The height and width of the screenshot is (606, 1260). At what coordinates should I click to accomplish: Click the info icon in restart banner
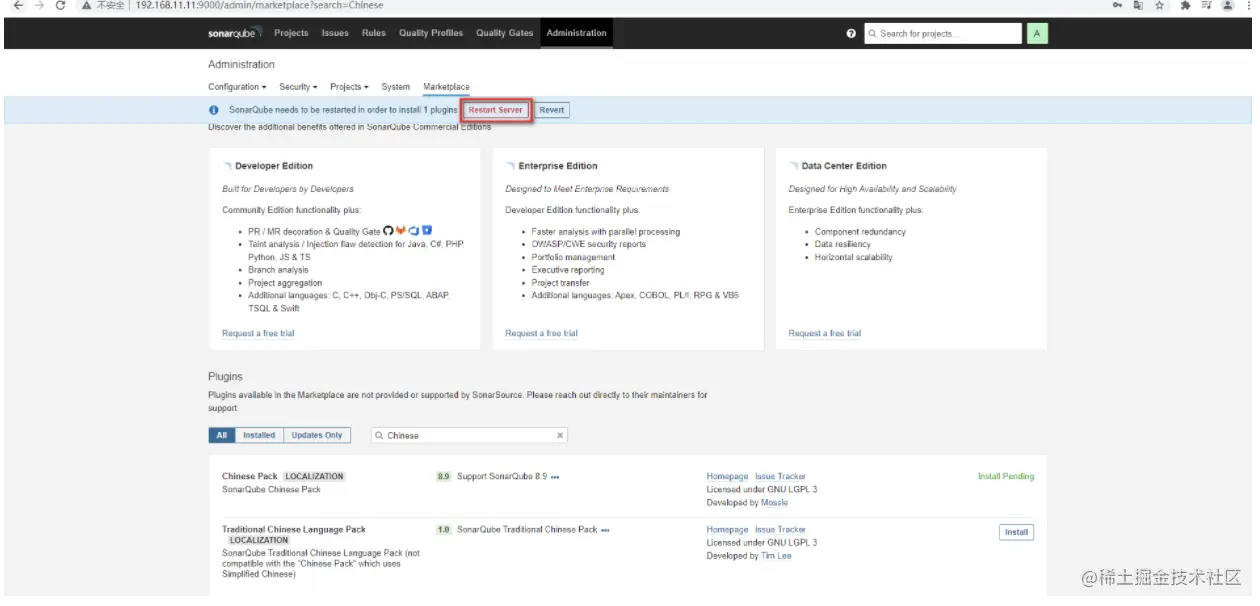point(214,110)
